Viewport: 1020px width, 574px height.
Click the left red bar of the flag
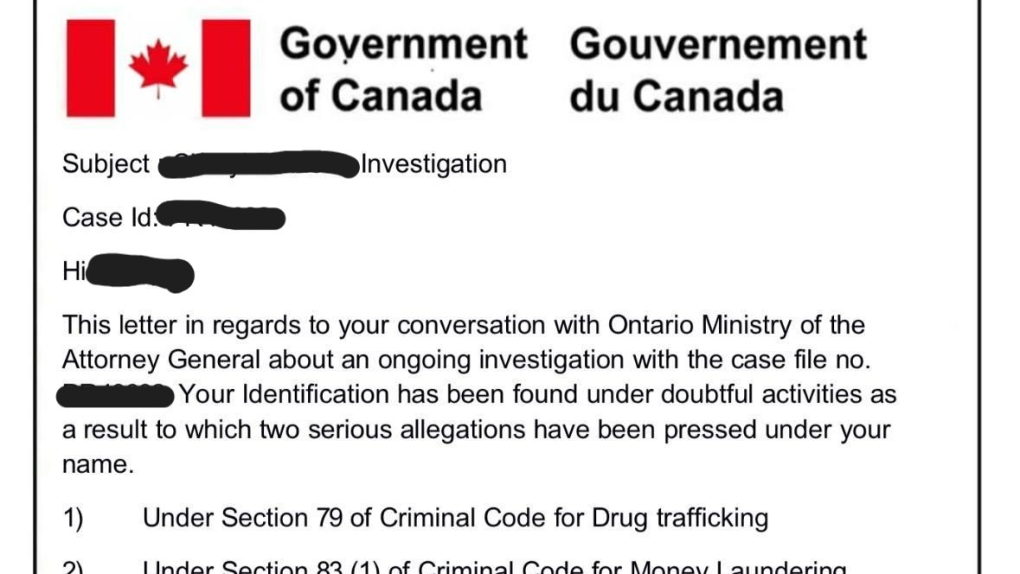point(90,68)
